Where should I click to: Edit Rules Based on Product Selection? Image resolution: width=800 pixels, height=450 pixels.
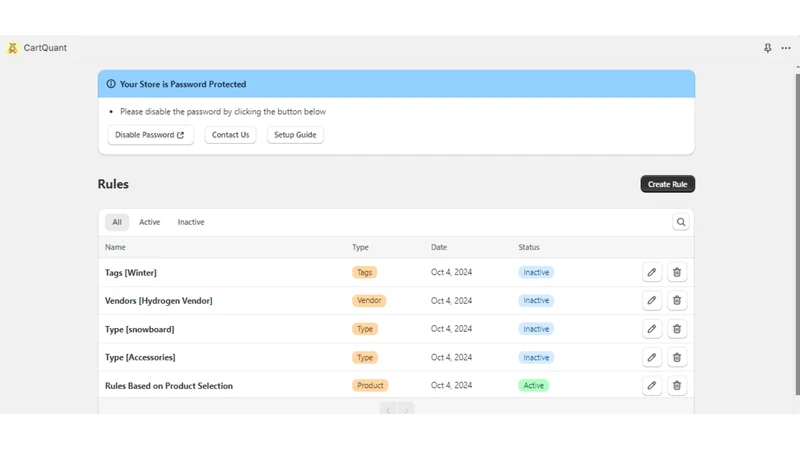[x=652, y=386]
